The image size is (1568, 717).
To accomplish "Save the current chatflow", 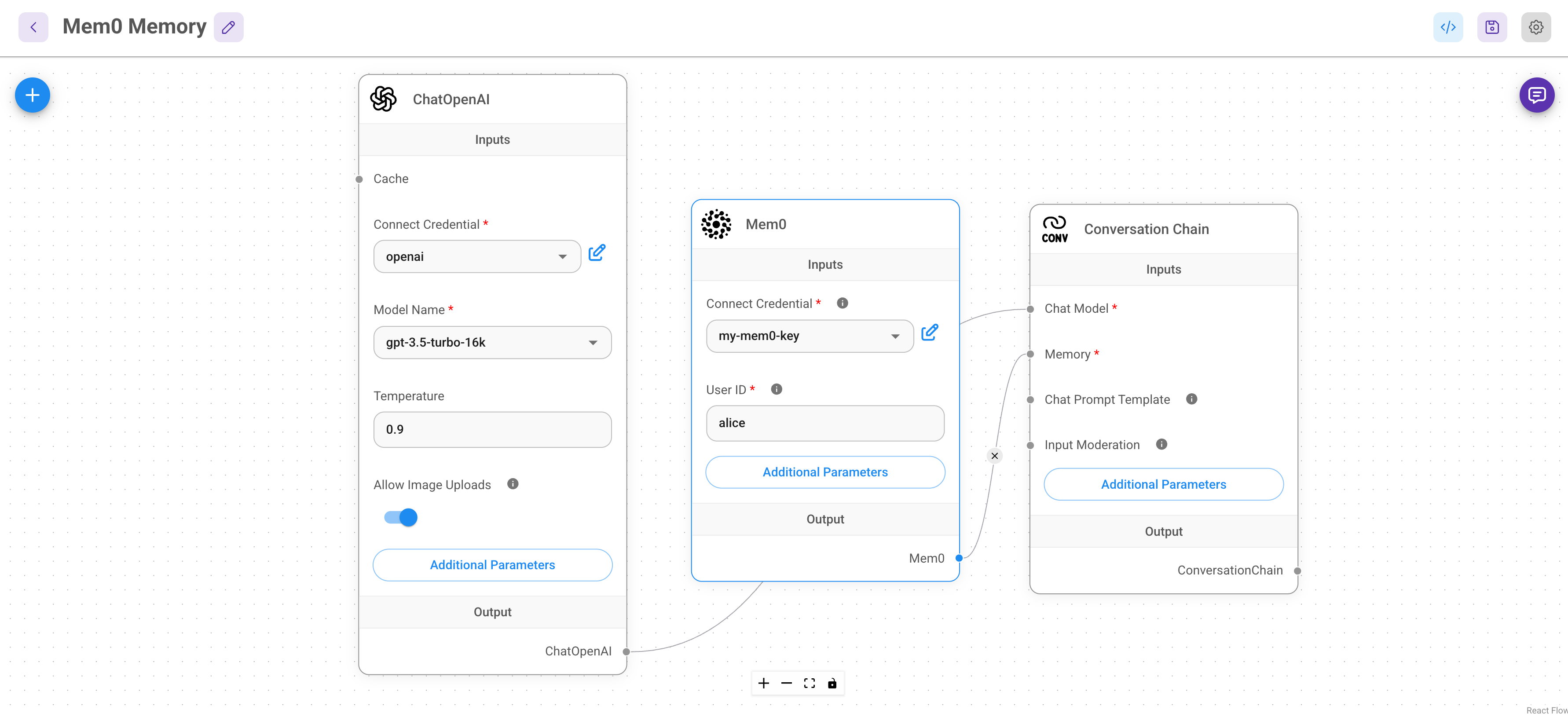I will [1492, 27].
